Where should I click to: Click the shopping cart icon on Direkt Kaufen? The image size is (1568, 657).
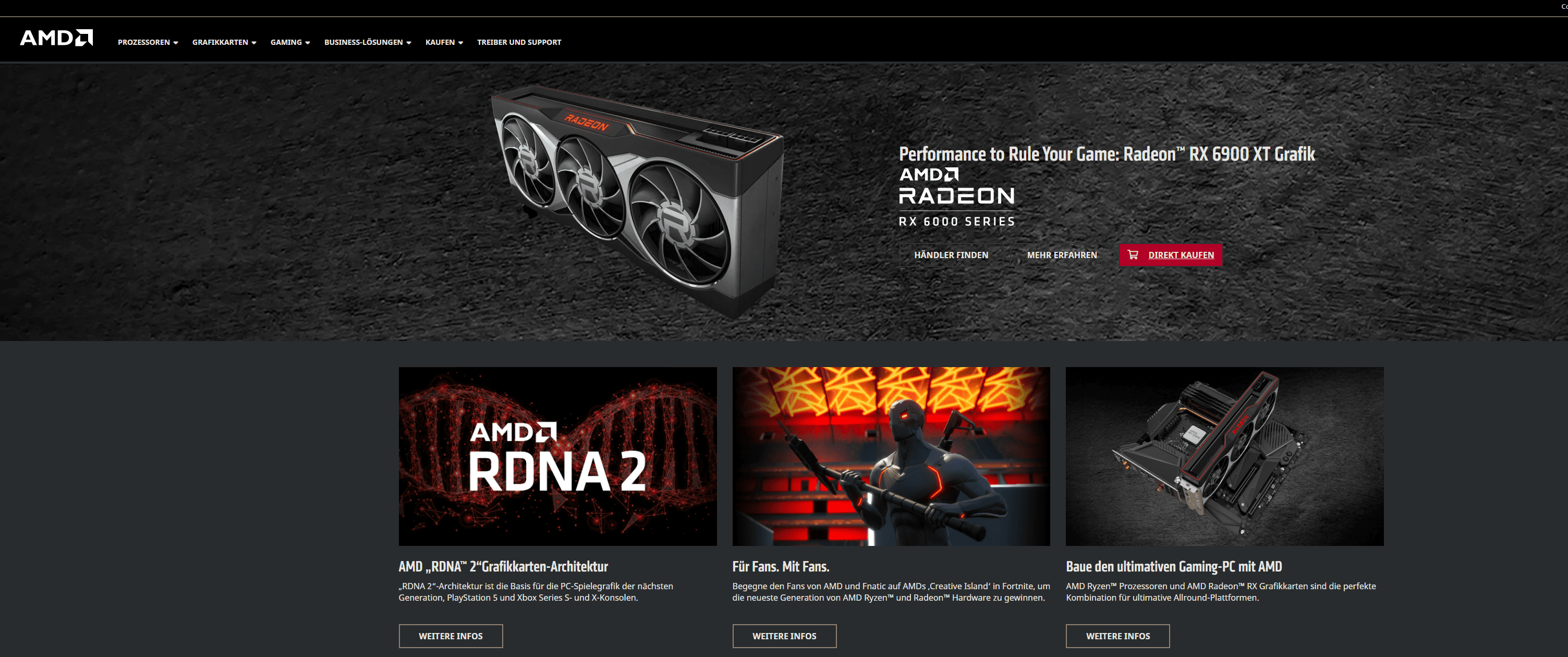point(1132,254)
